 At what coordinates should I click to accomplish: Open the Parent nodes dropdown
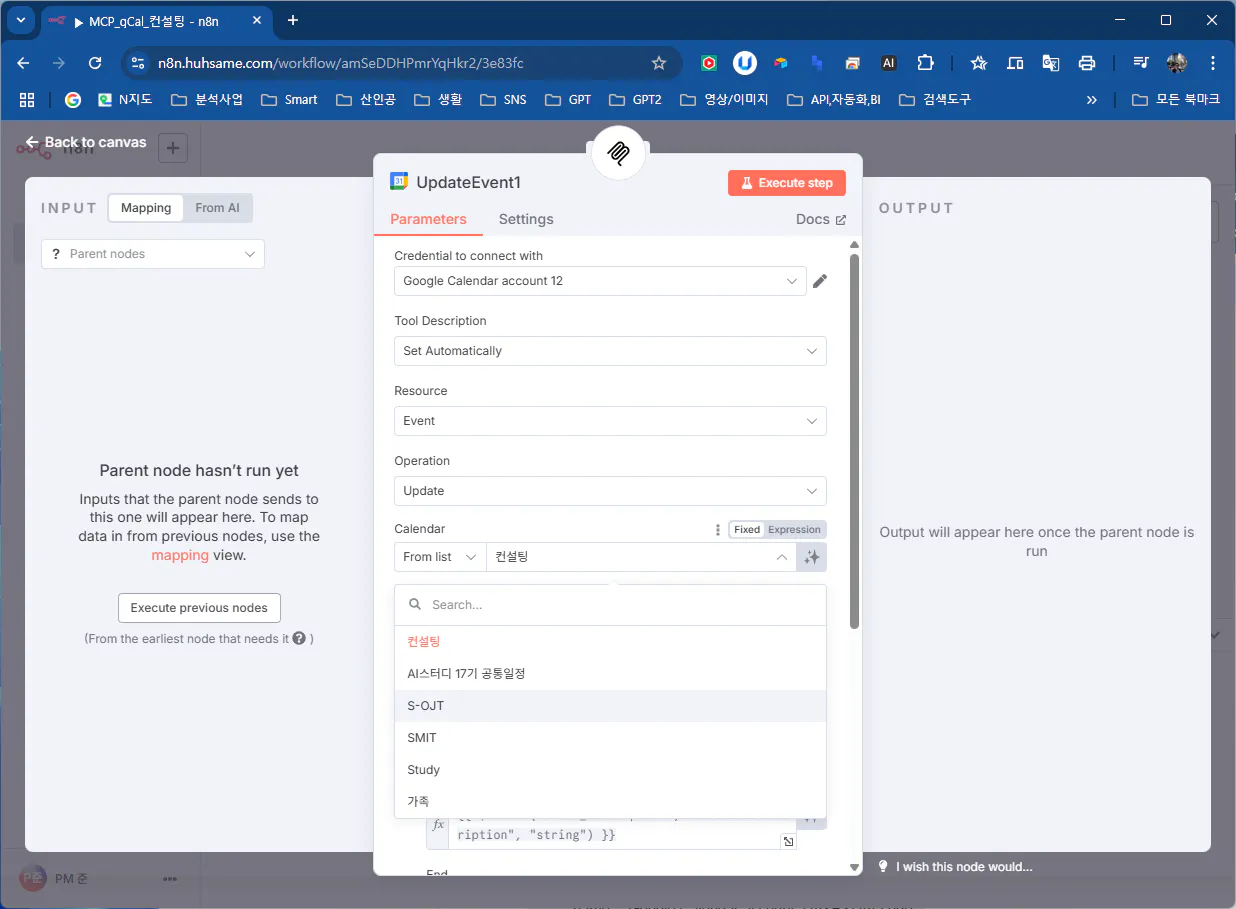tap(153, 254)
